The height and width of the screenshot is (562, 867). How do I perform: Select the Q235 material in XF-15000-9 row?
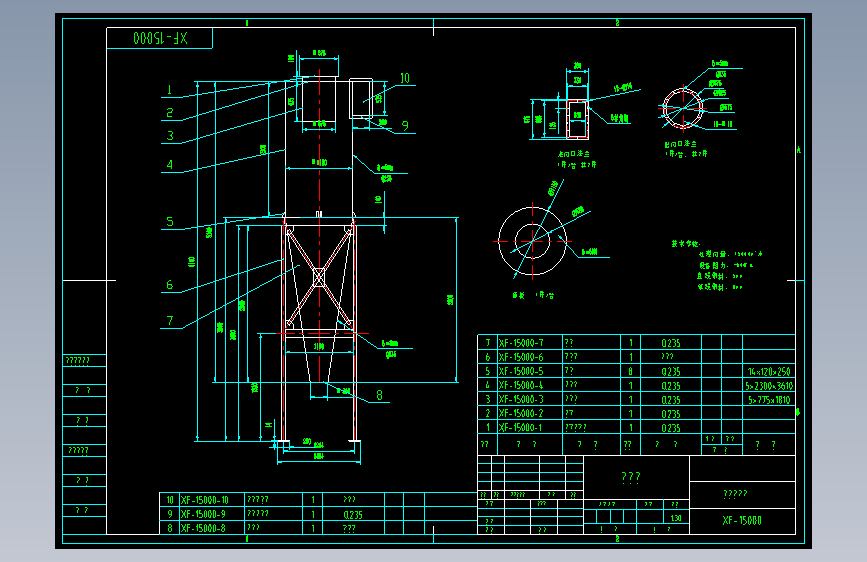pyautogui.click(x=353, y=515)
